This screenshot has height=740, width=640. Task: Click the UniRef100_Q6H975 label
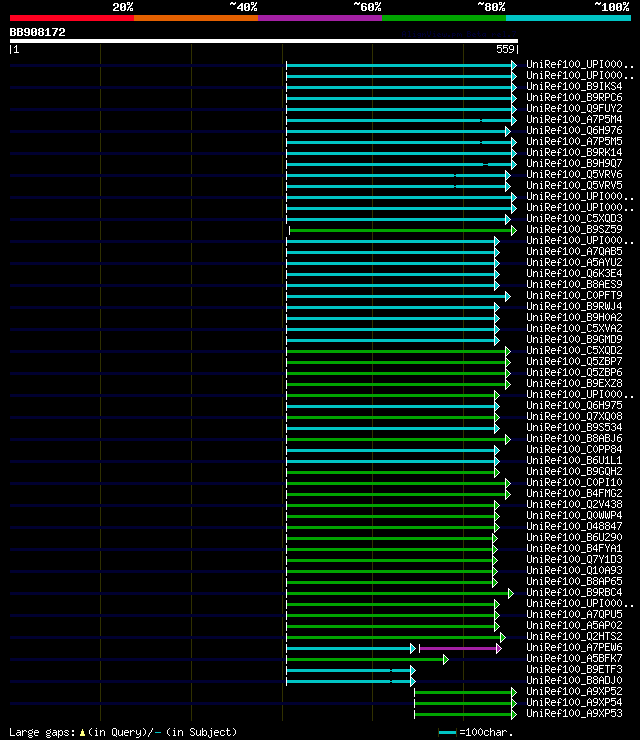[x=574, y=405]
